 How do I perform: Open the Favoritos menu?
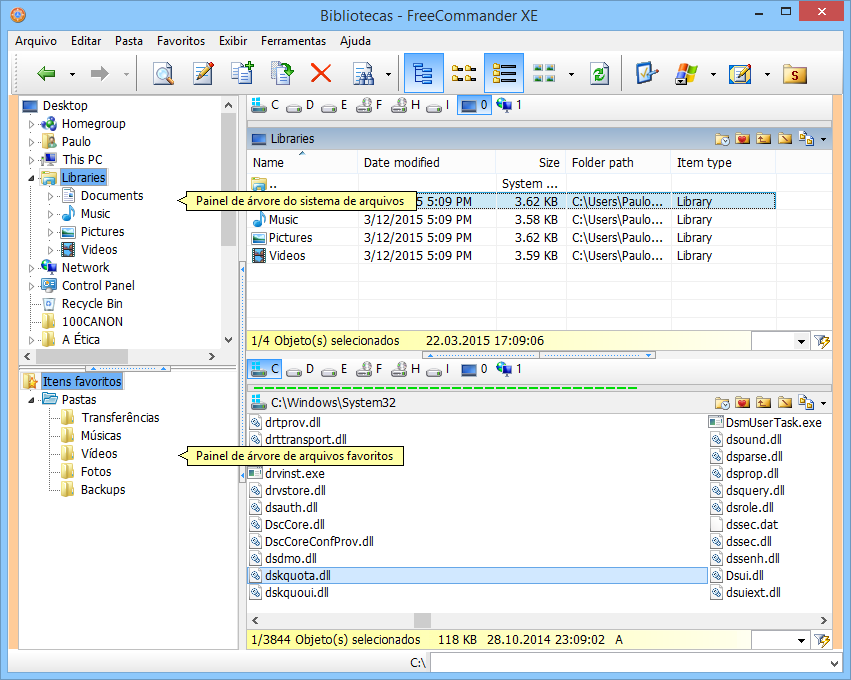click(181, 41)
